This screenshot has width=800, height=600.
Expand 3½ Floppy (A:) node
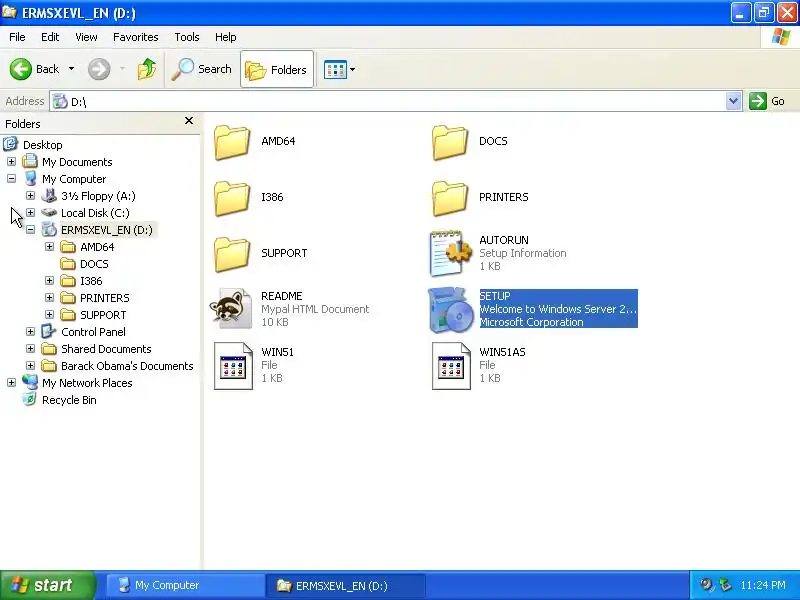click(x=30, y=195)
